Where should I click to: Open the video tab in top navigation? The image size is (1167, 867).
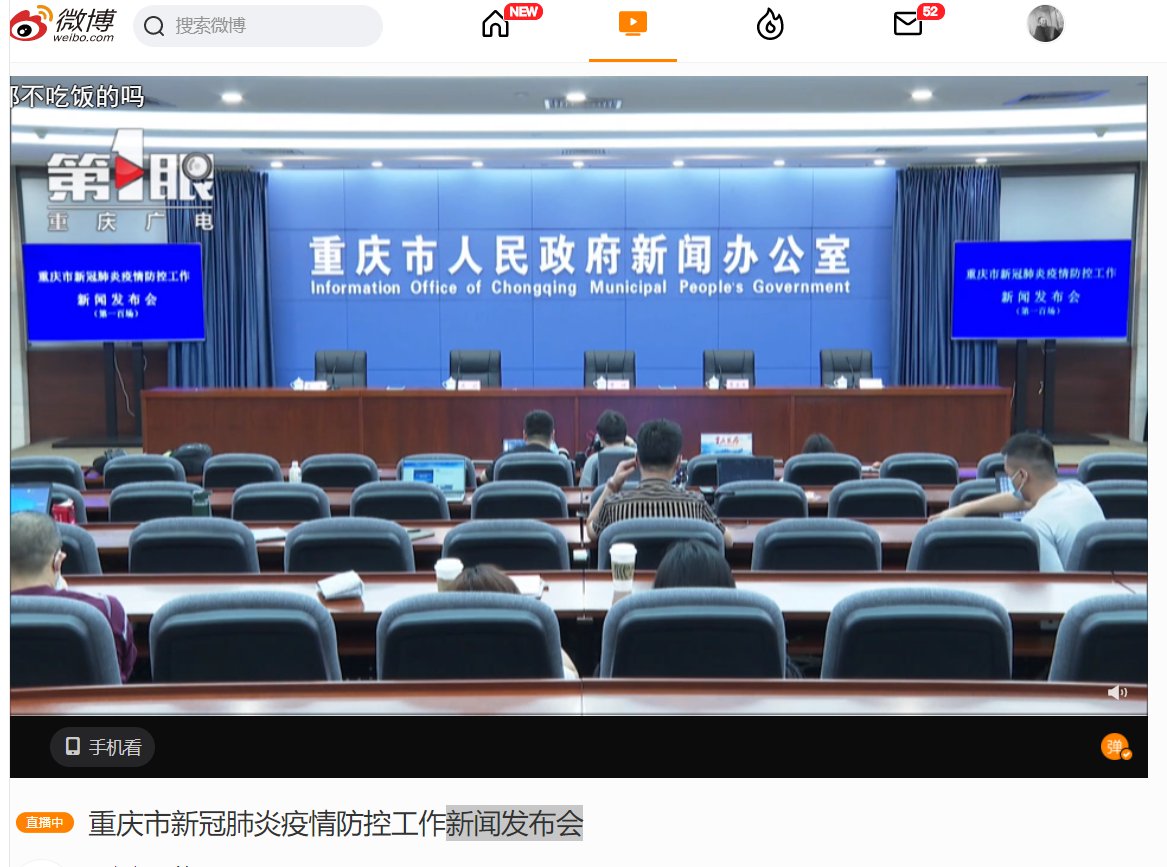pos(632,24)
